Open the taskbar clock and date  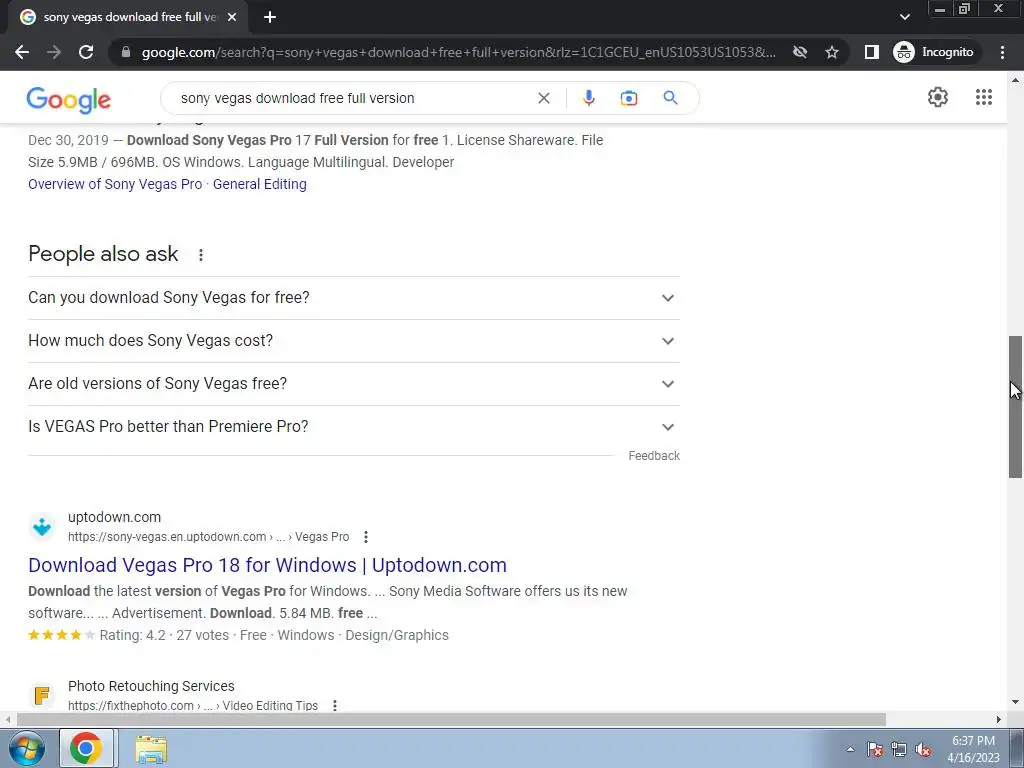click(974, 749)
